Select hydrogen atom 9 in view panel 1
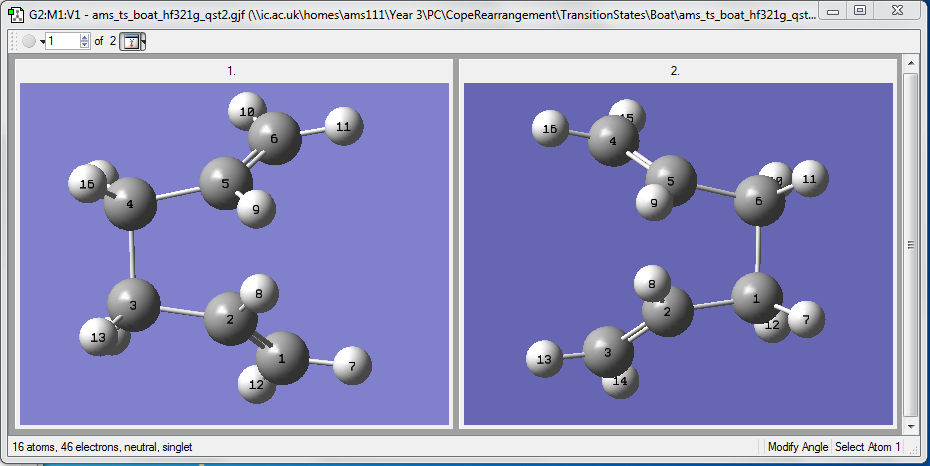 point(256,209)
